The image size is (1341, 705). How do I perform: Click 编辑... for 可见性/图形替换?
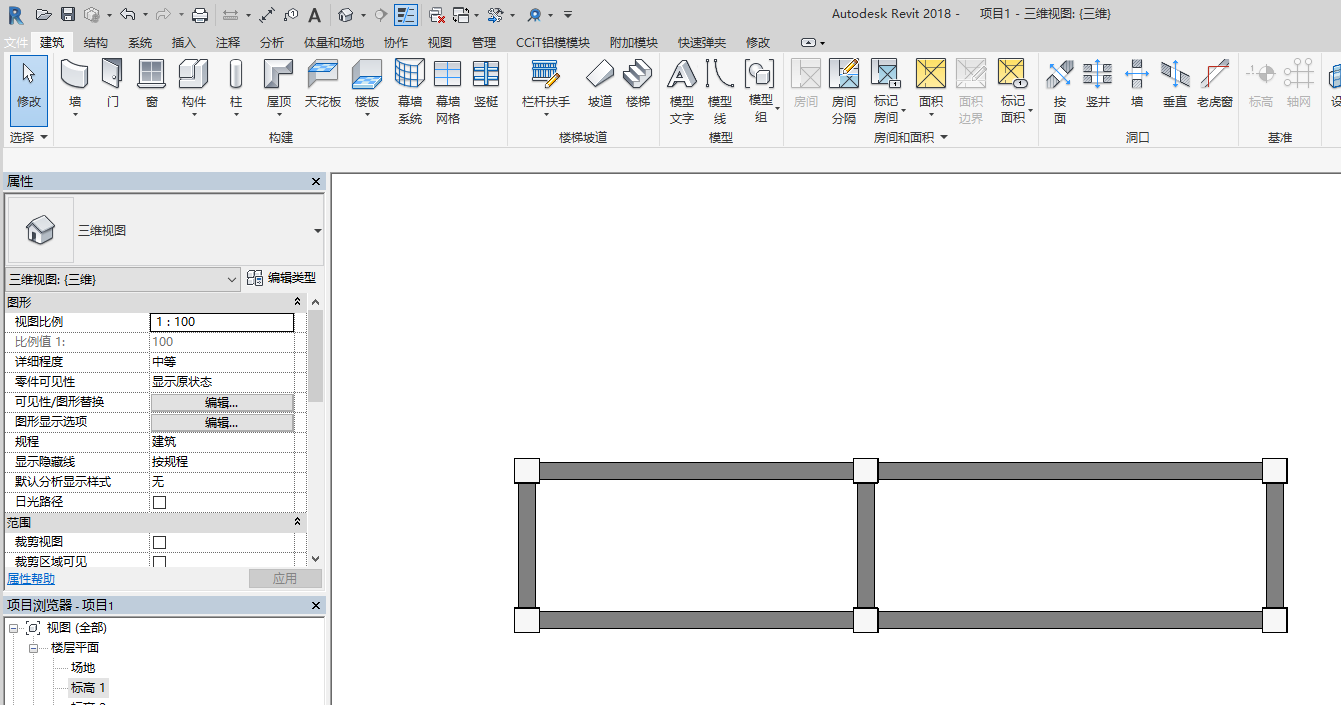(x=222, y=402)
